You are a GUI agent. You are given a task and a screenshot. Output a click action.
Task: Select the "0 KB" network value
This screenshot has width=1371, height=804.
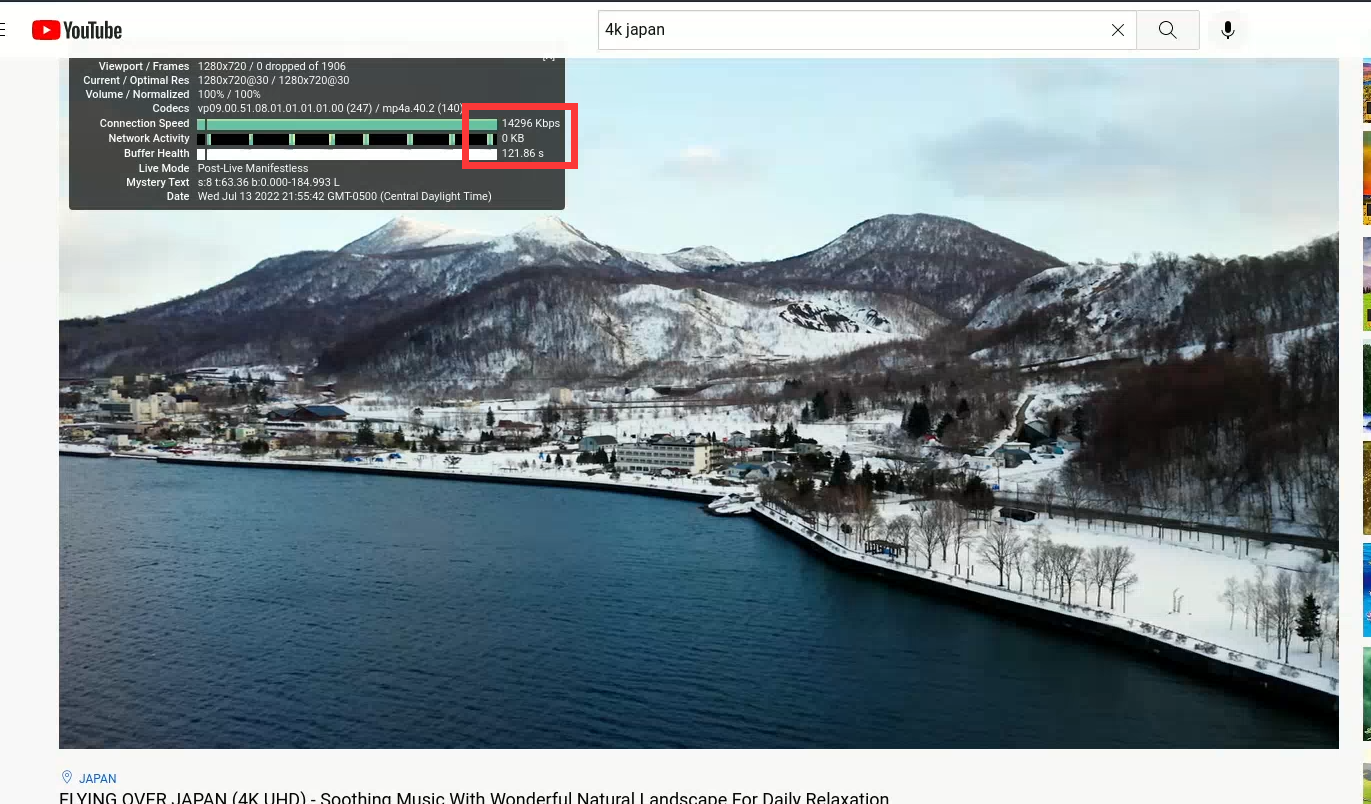tap(513, 138)
